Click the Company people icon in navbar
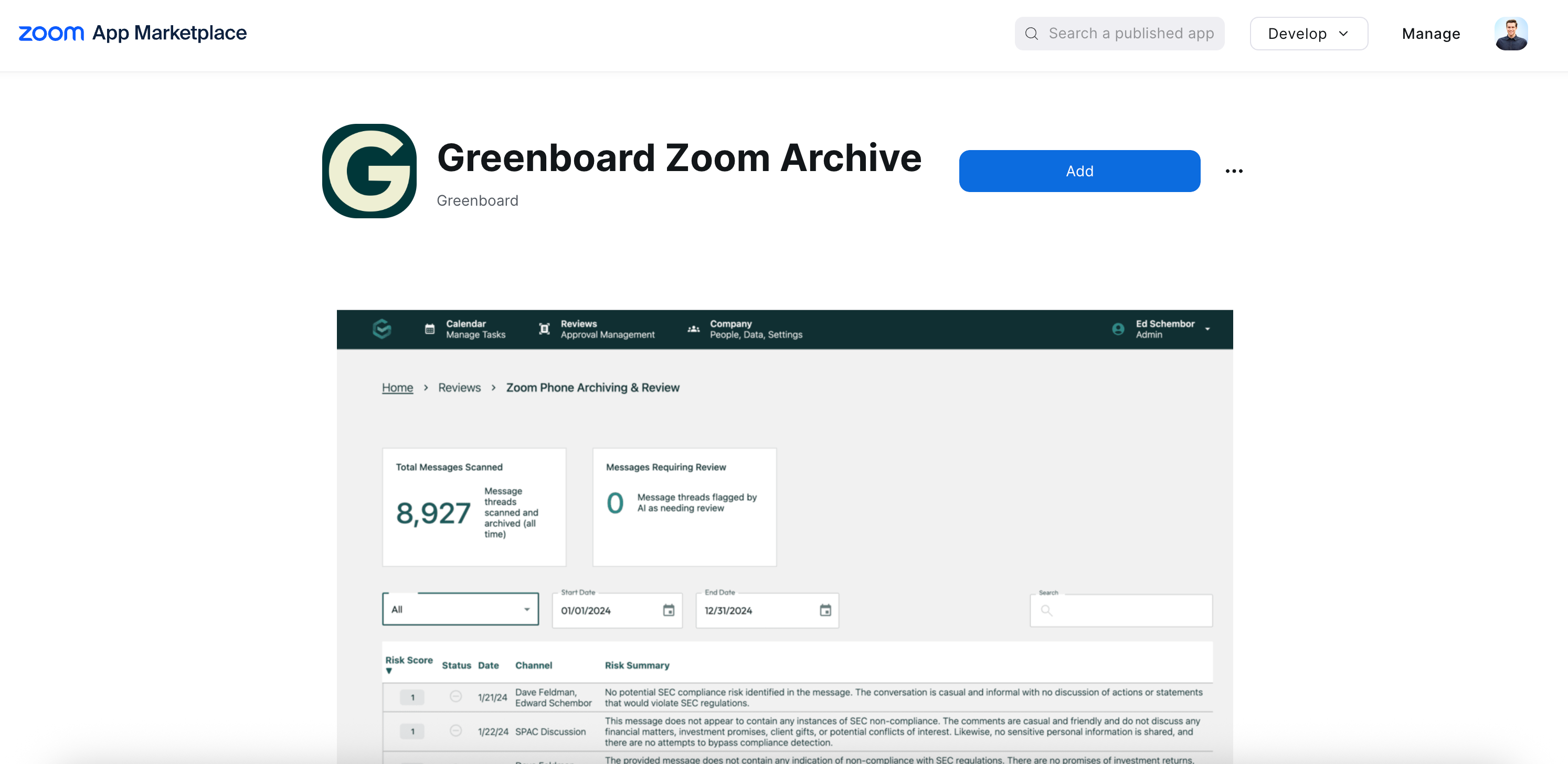This screenshot has width=1568, height=764. point(693,330)
